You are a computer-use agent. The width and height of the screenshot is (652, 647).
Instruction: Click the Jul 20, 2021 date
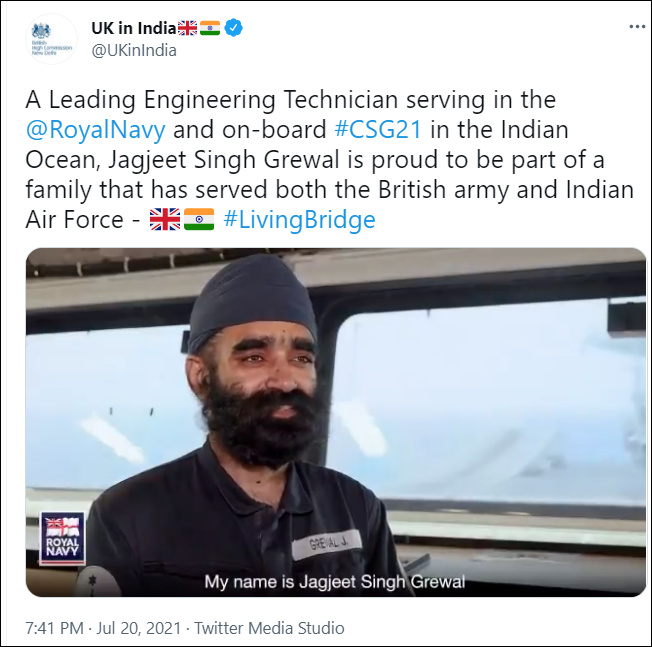[x=139, y=628]
